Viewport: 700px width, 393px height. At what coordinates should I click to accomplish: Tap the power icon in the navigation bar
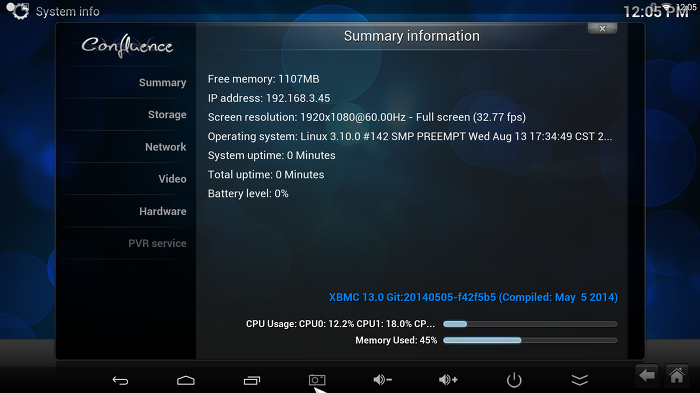click(x=514, y=380)
